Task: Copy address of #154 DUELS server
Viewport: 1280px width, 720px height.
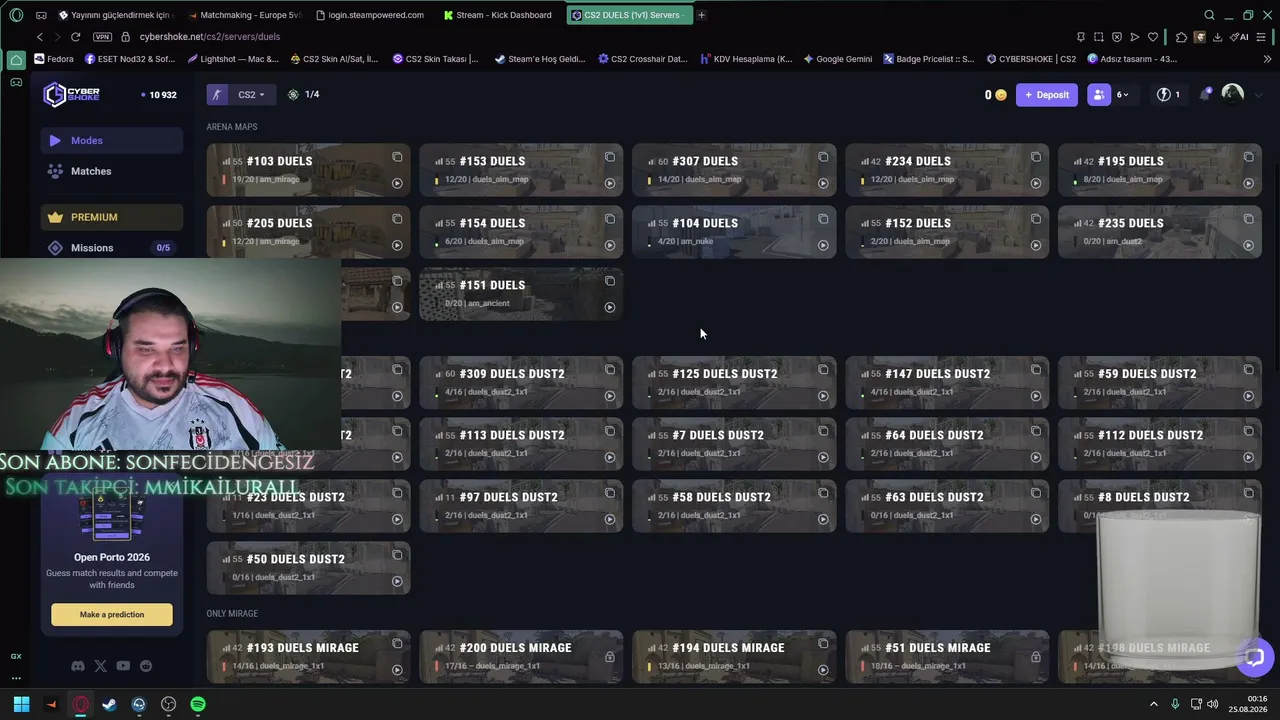Action: 610,219
